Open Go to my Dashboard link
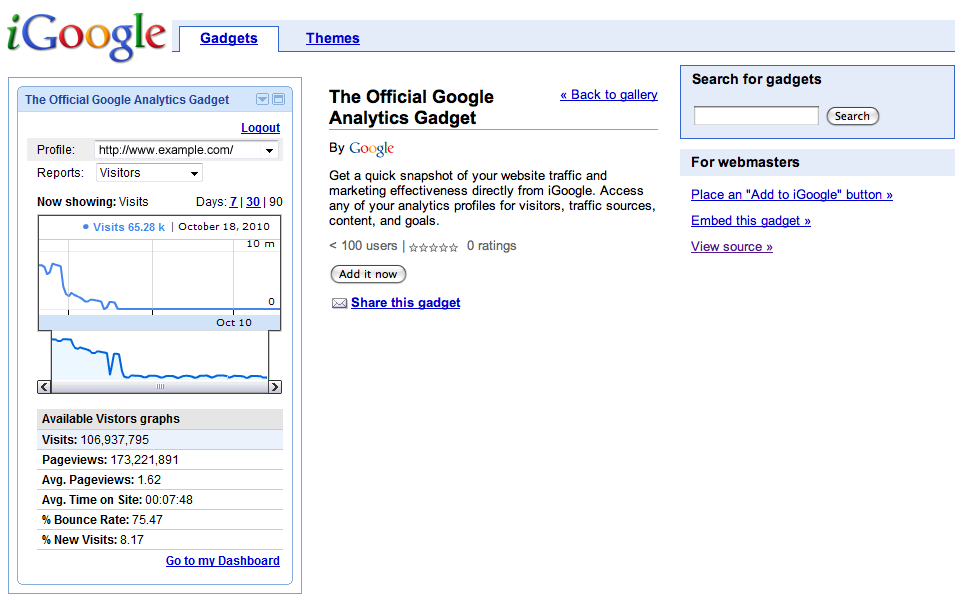This screenshot has height=602, width=963. click(x=222, y=561)
